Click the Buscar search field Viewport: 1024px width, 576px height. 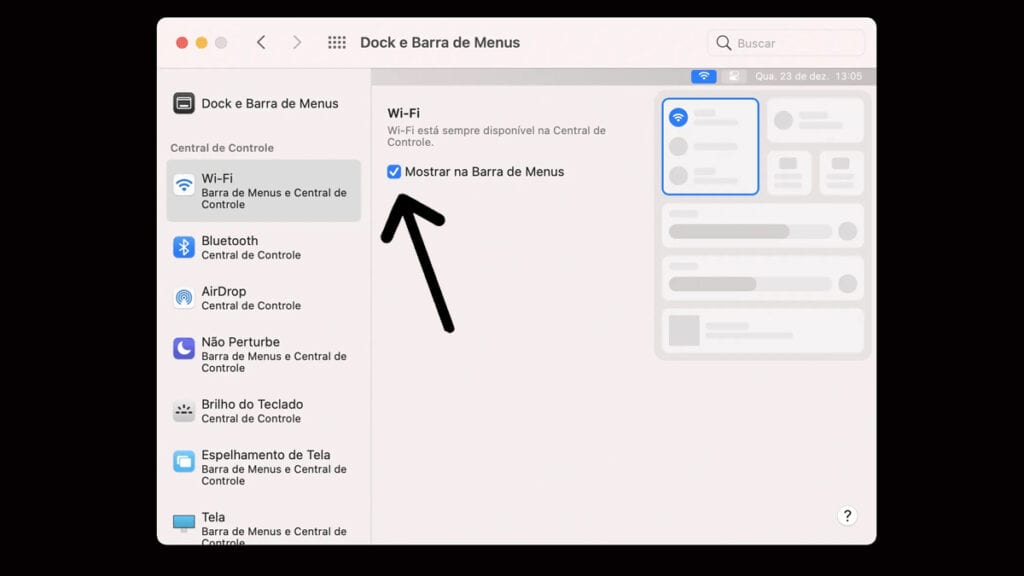coord(786,43)
